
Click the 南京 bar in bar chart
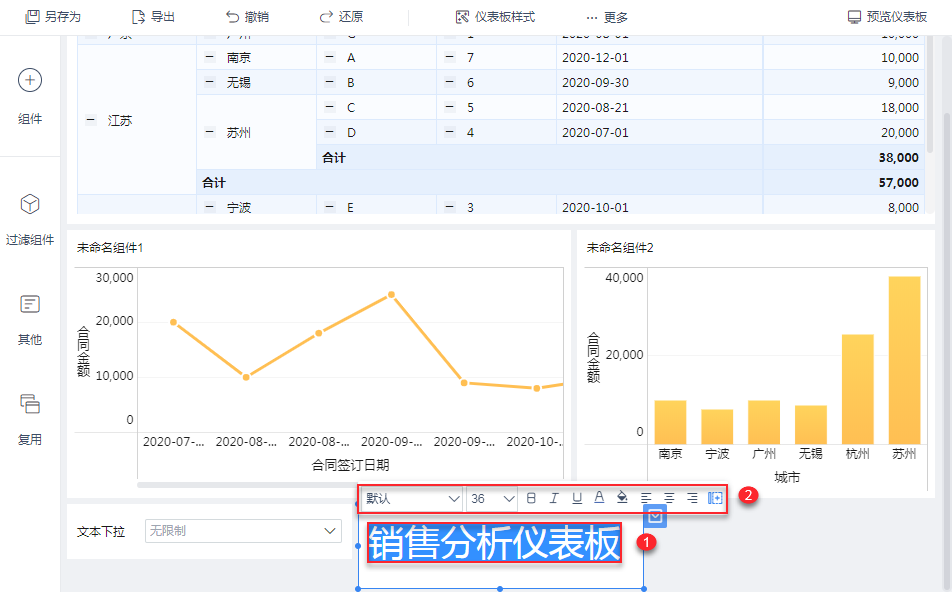(x=670, y=423)
